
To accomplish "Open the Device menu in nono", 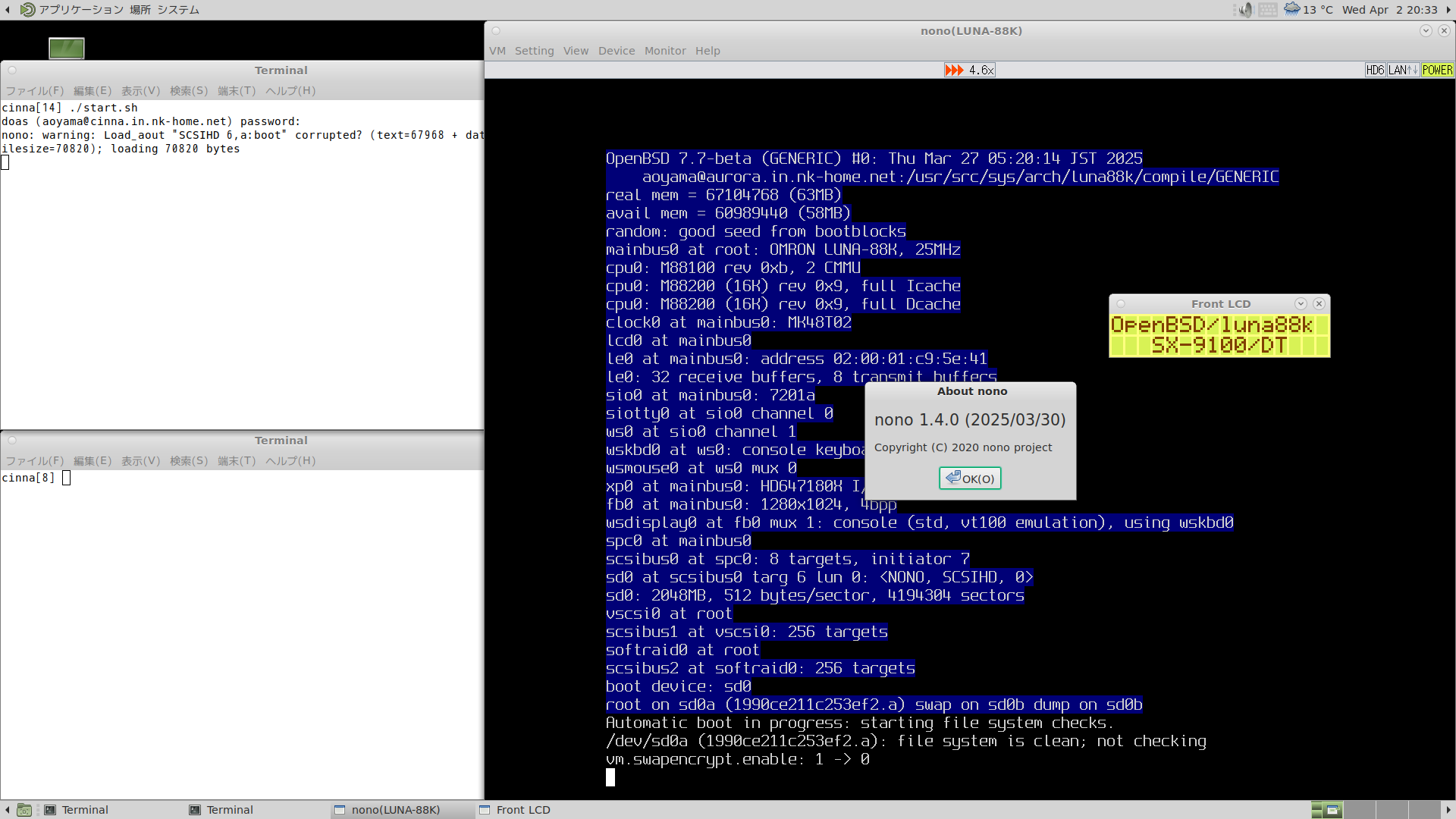I will (x=617, y=51).
